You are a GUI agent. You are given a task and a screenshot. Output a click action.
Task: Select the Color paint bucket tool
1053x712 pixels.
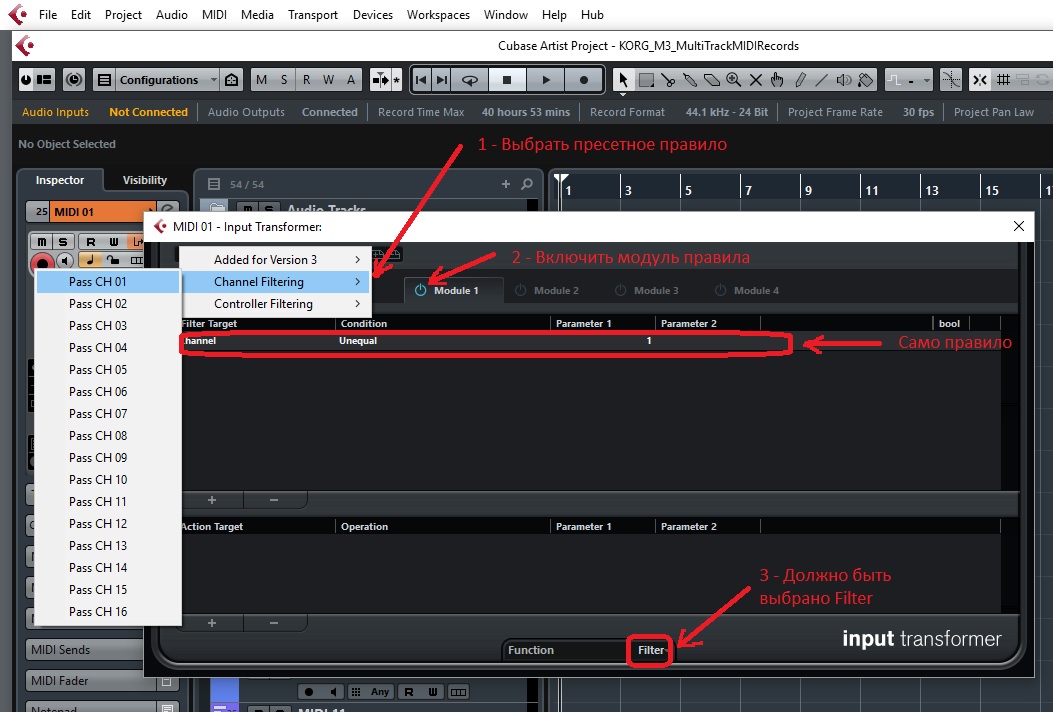[x=866, y=80]
